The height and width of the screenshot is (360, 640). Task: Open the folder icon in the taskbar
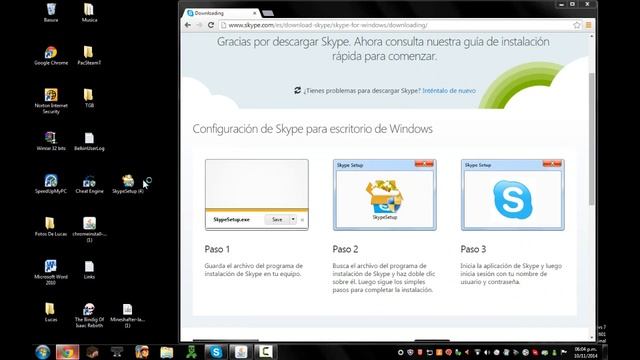[x=167, y=352]
